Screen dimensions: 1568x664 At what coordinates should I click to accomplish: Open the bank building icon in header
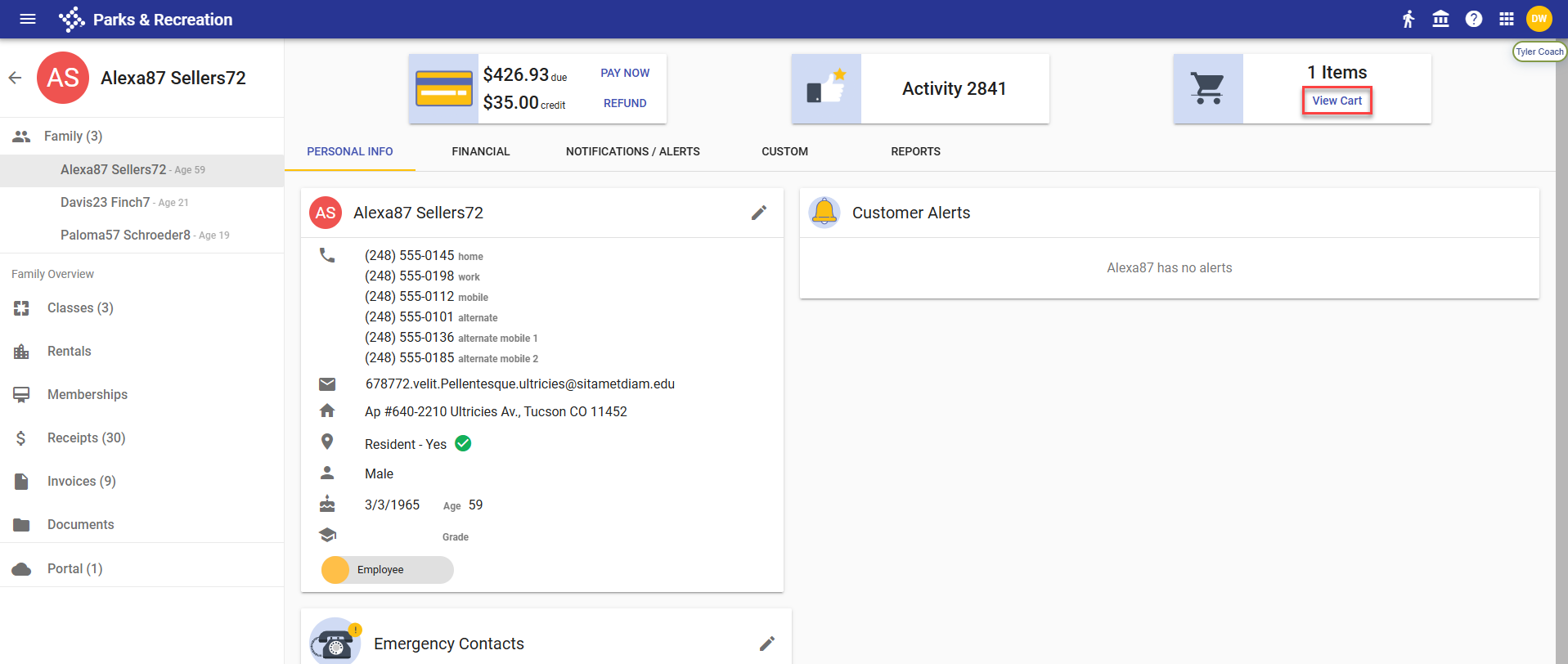click(x=1440, y=19)
